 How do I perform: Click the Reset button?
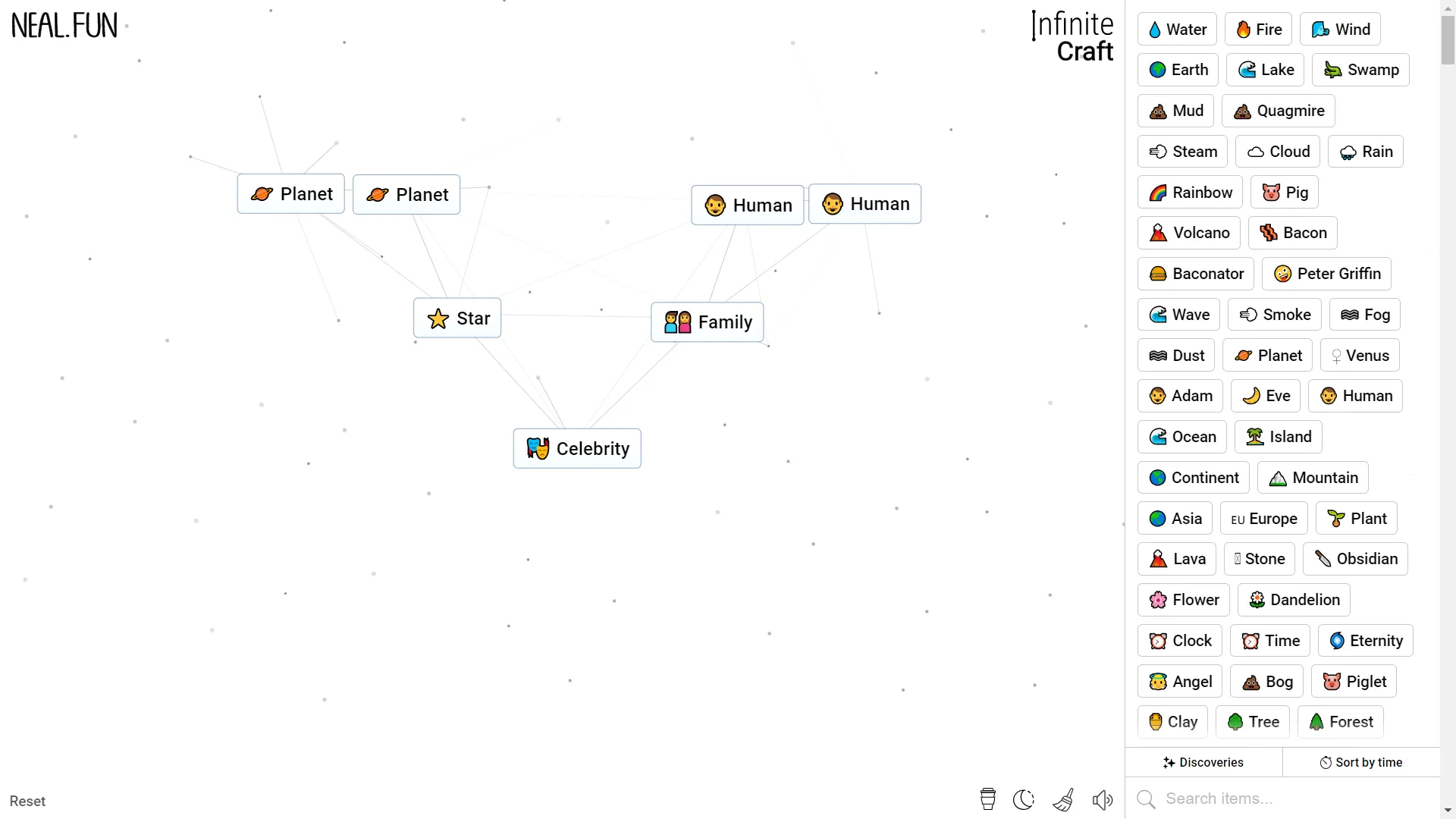coord(28,801)
